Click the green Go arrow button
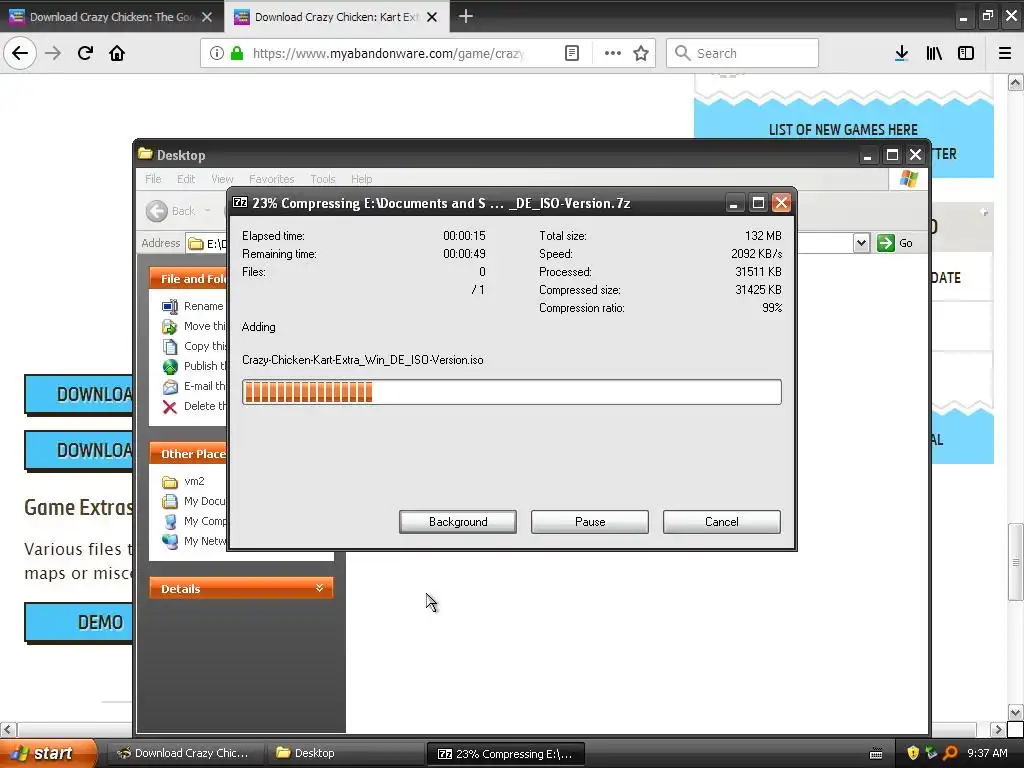Screen dimensions: 1024x768 click(x=885, y=243)
